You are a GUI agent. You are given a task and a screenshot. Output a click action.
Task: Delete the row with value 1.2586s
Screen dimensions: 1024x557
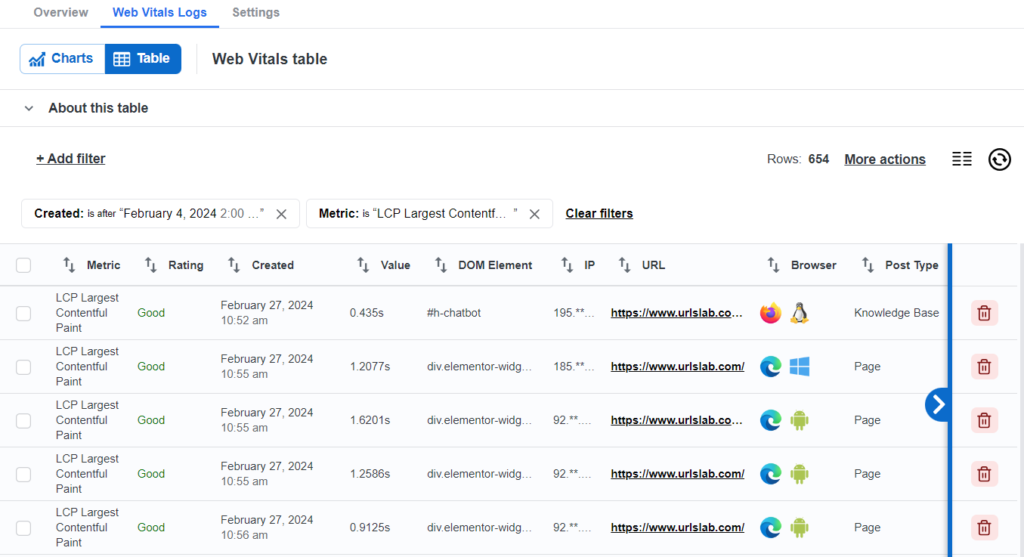coord(984,474)
